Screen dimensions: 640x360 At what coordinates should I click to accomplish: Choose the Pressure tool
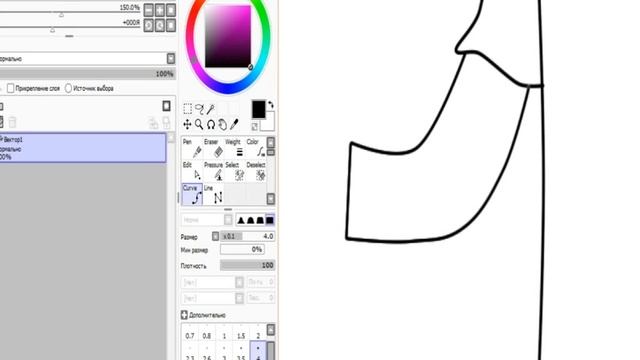[x=213, y=171]
